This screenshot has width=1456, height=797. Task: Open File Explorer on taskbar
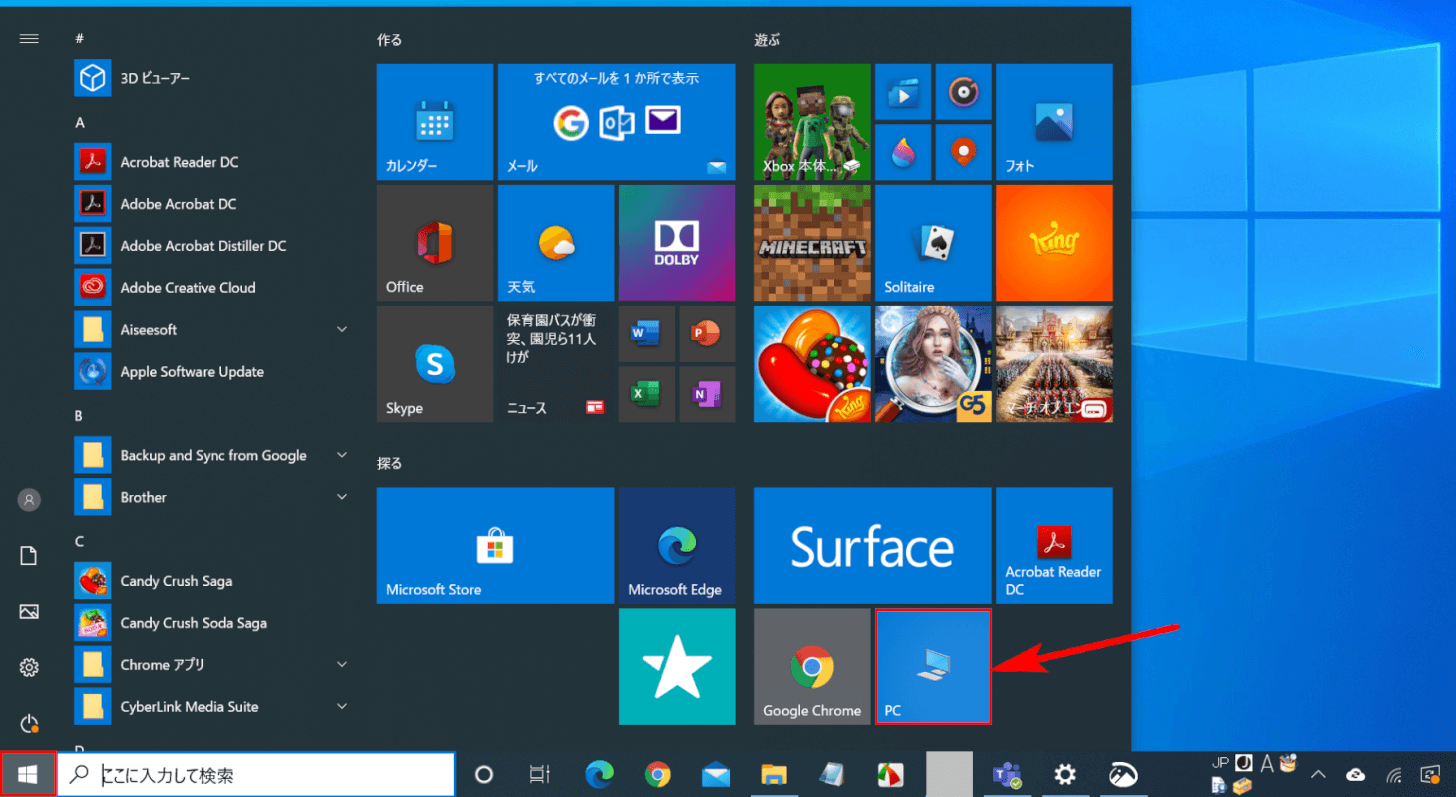tap(774, 774)
